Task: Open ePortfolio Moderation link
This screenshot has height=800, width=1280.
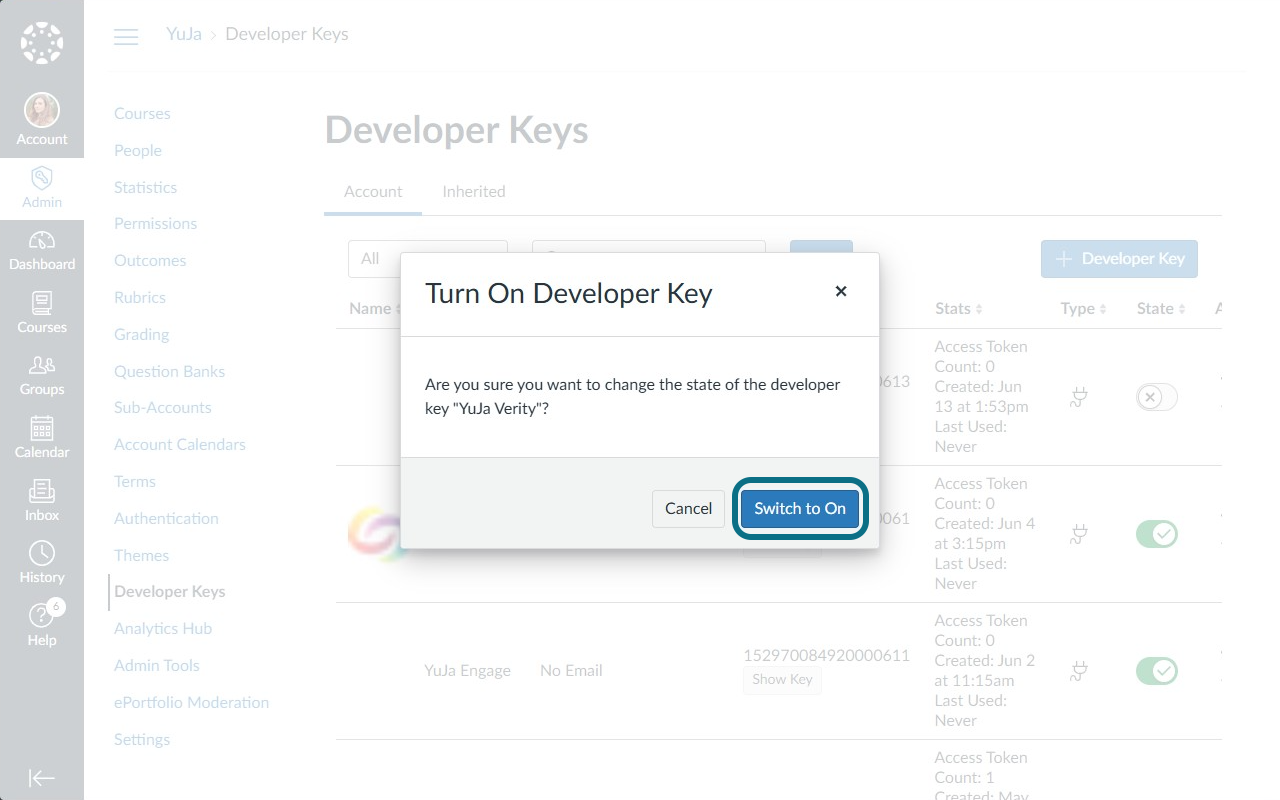Action: [x=192, y=702]
